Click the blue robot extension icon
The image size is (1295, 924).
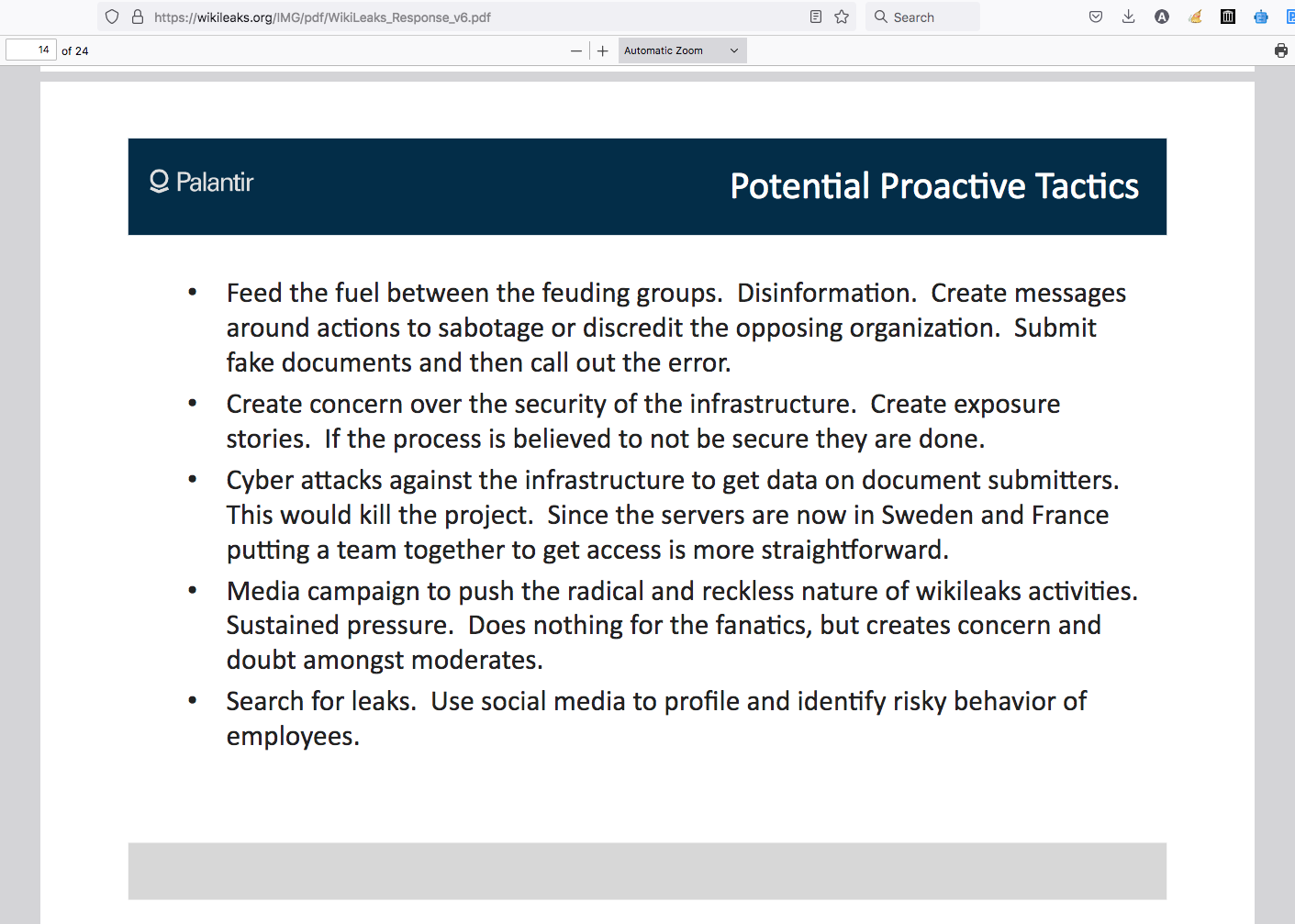click(x=1261, y=17)
